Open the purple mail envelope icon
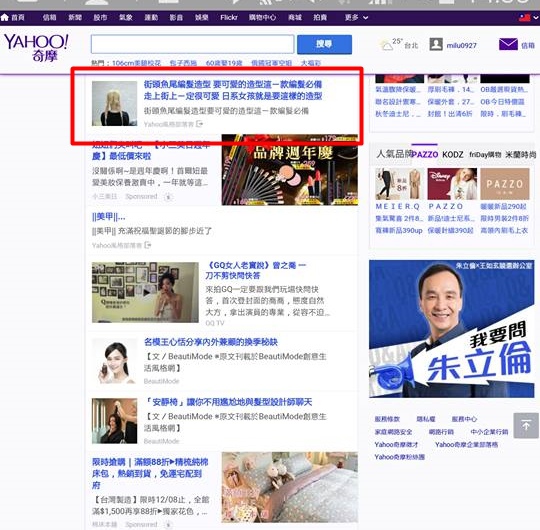The height and width of the screenshot is (530, 540). pyautogui.click(x=508, y=44)
